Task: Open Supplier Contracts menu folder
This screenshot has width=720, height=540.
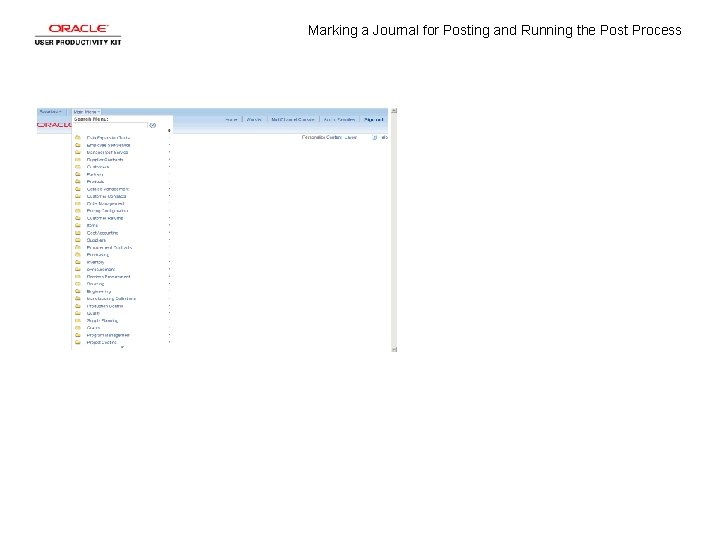Action: (x=105, y=159)
